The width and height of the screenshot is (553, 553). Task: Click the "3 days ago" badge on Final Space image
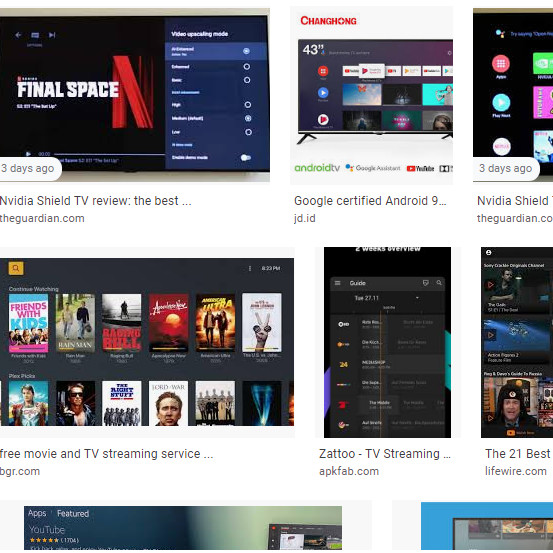(30, 169)
